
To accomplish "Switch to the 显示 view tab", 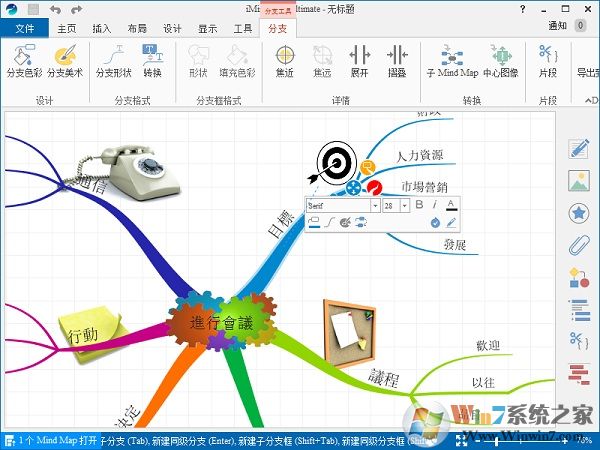I will point(207,29).
